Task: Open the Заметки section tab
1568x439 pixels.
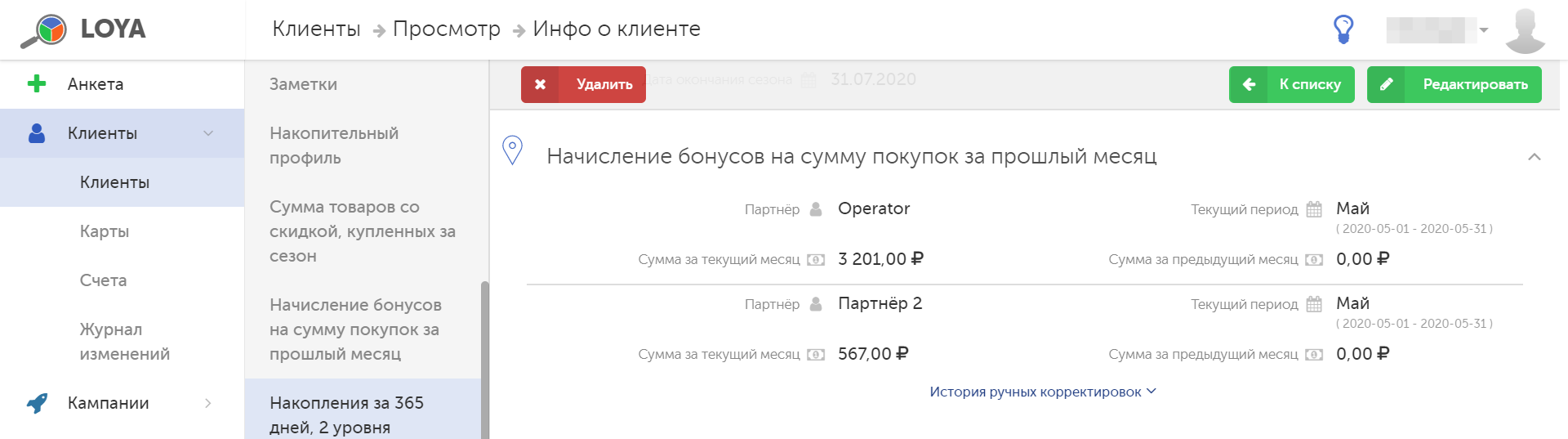Action: (363, 84)
